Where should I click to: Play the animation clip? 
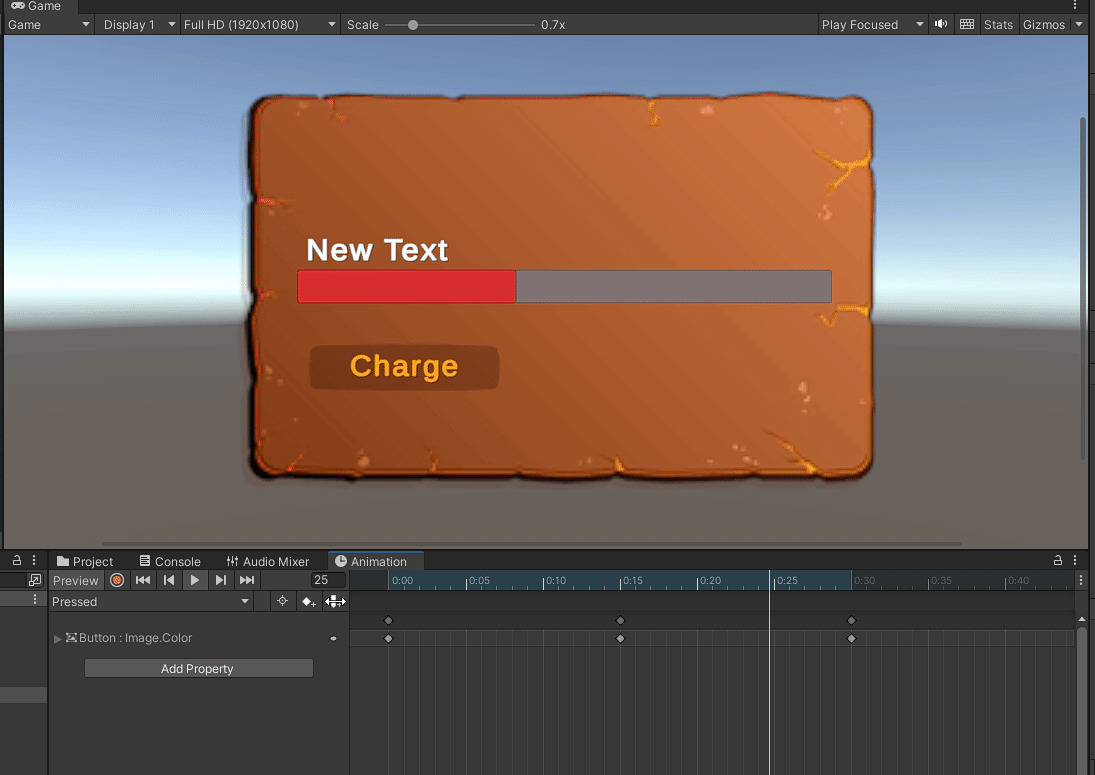[195, 580]
